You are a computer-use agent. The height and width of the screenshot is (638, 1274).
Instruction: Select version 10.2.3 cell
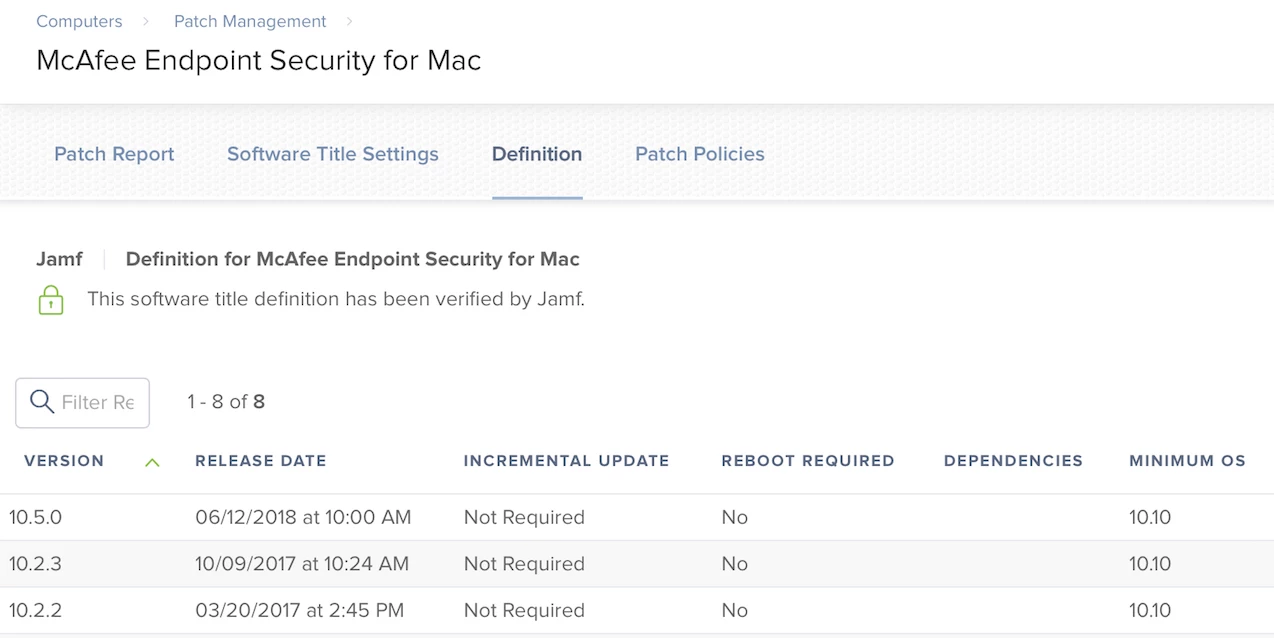pyautogui.click(x=36, y=564)
